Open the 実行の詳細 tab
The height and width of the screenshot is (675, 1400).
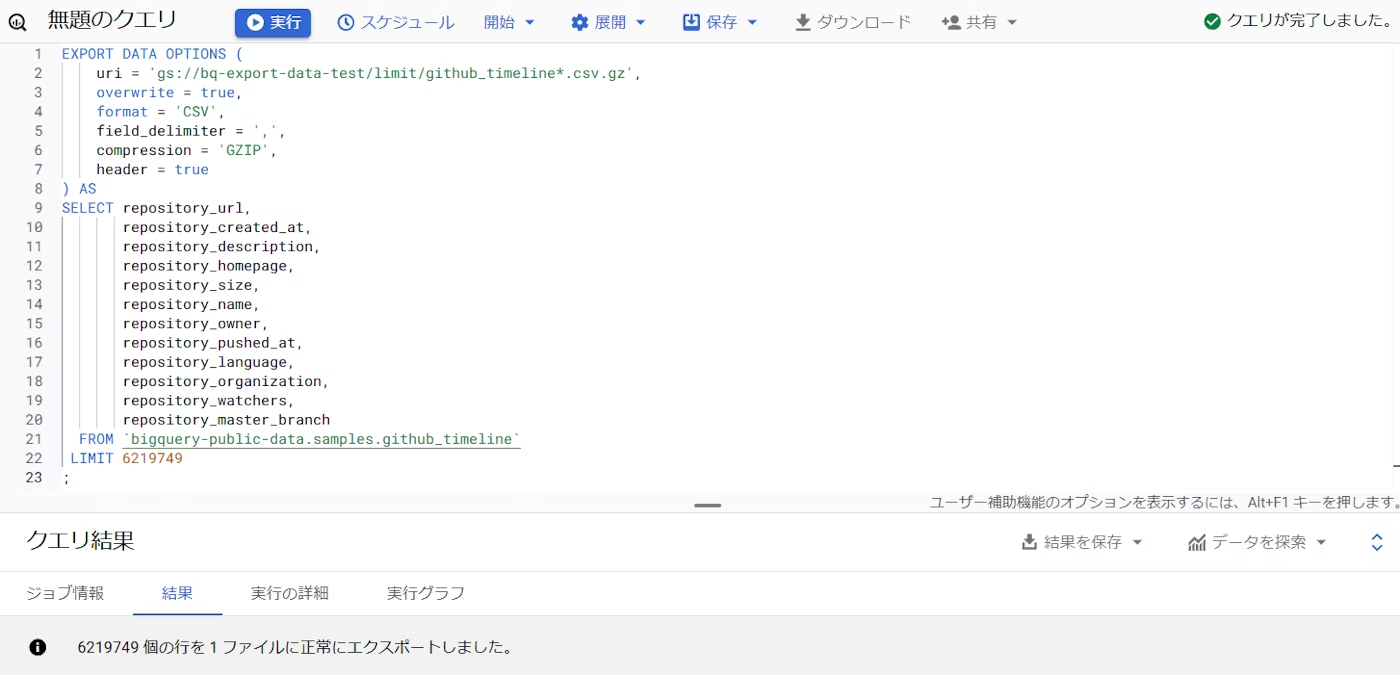(289, 593)
